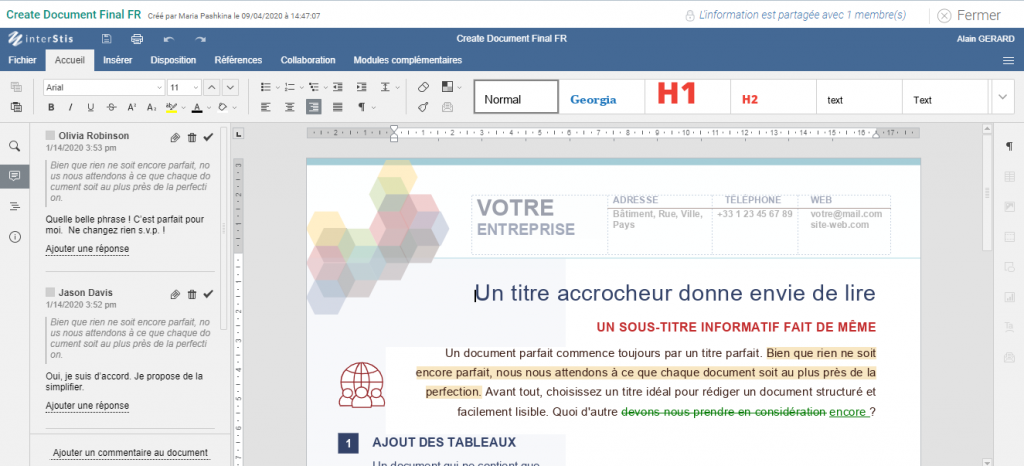
Task: Open the Search panel in left sidebar
Action: click(x=14, y=146)
